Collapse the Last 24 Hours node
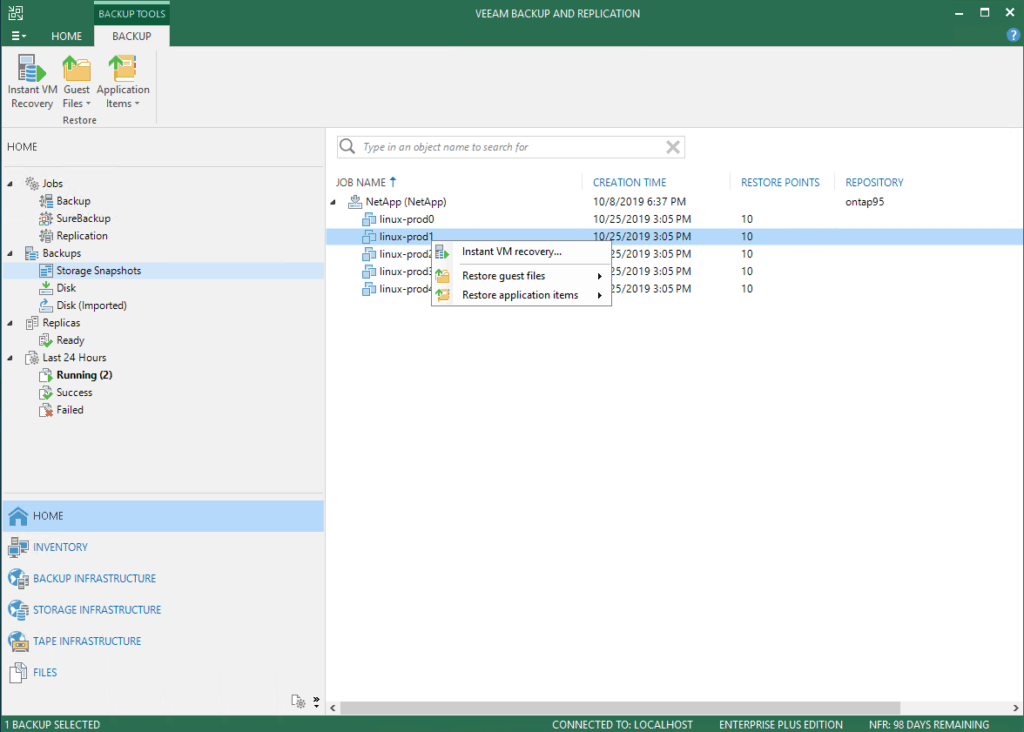This screenshot has height=732, width=1024. pyautogui.click(x=11, y=358)
